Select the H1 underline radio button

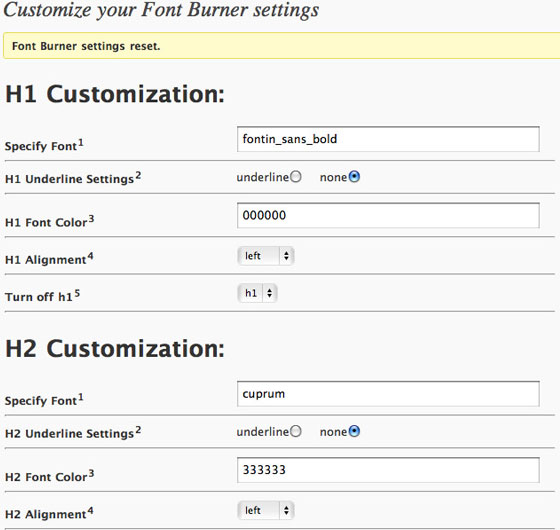[295, 177]
